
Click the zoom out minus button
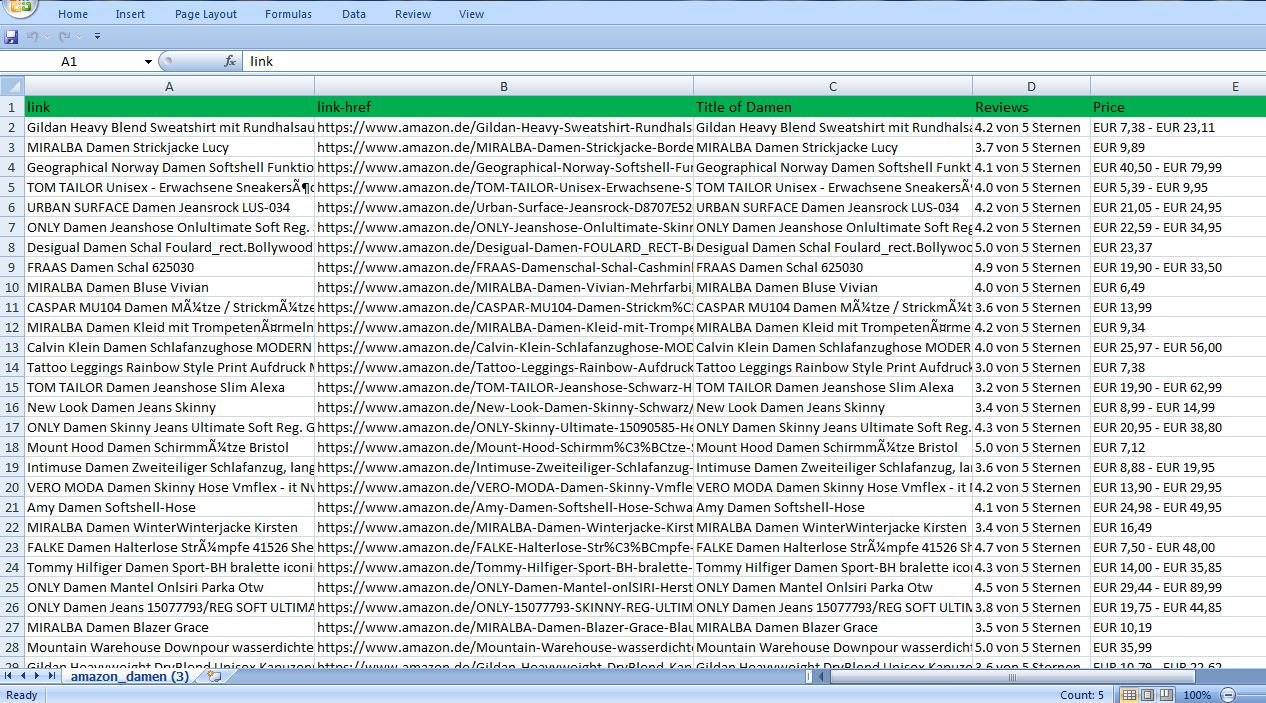1227,695
